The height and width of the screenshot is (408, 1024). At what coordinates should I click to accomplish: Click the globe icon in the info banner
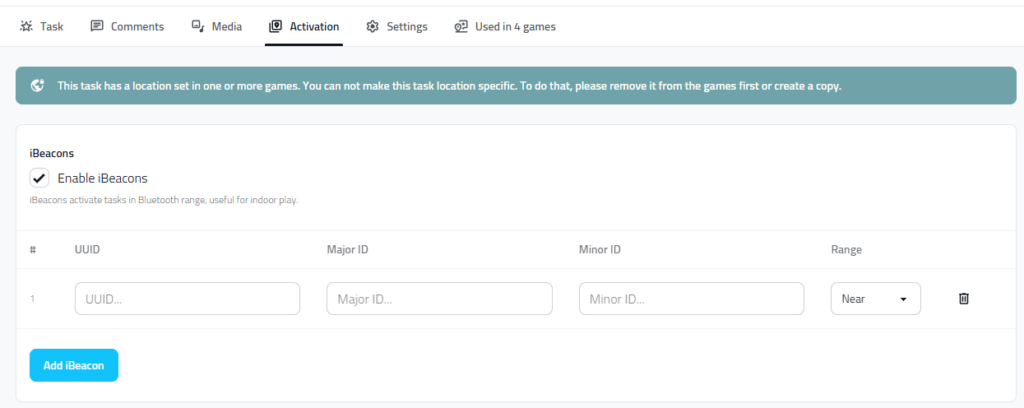click(x=38, y=86)
